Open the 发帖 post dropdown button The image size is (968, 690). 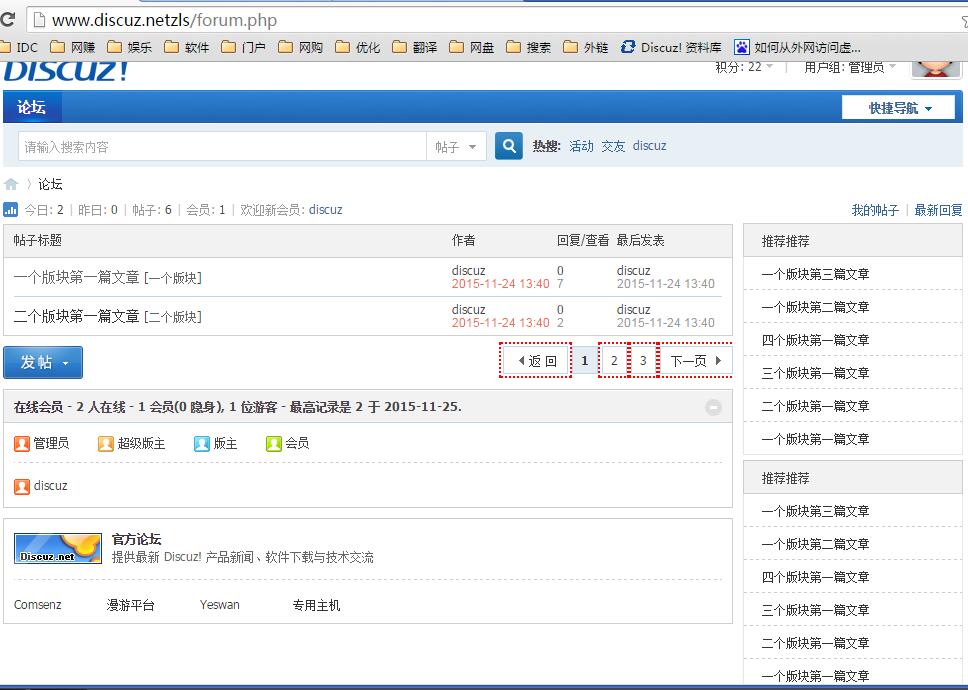point(43,362)
